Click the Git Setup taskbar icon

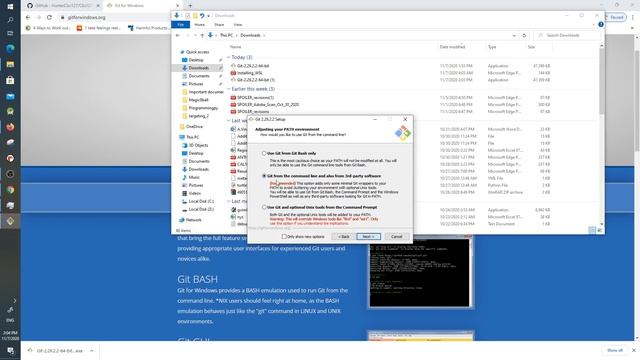tap(10, 221)
